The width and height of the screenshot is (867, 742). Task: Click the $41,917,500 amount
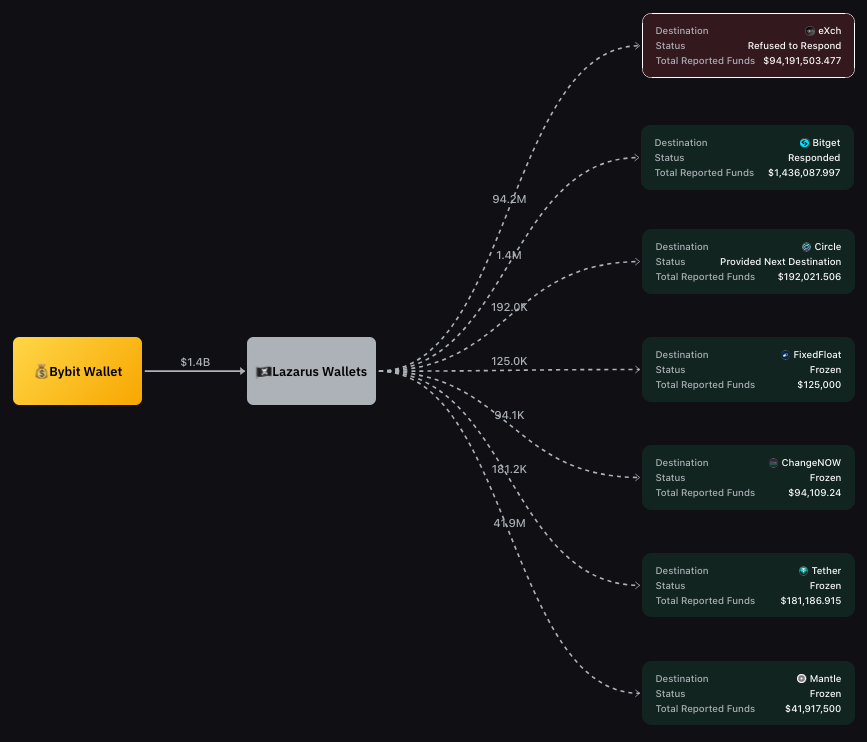[813, 708]
